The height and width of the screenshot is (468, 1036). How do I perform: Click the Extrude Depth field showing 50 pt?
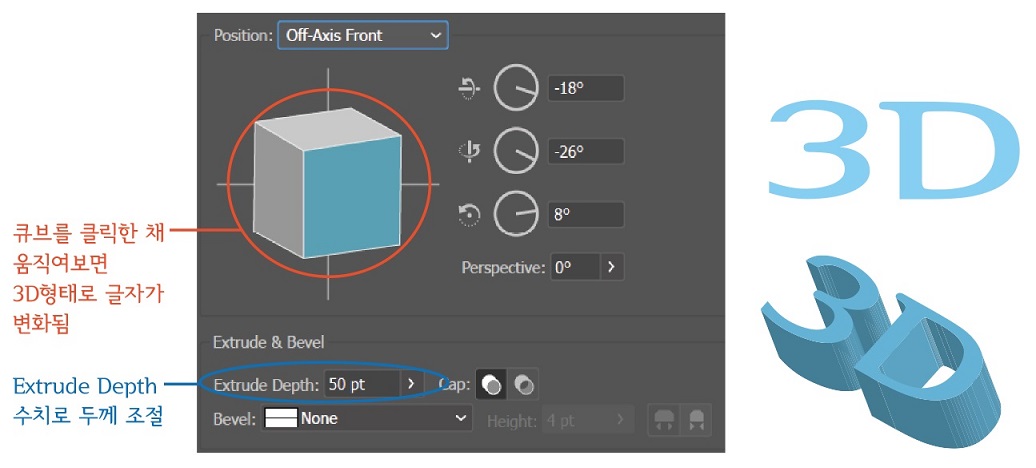click(x=361, y=384)
